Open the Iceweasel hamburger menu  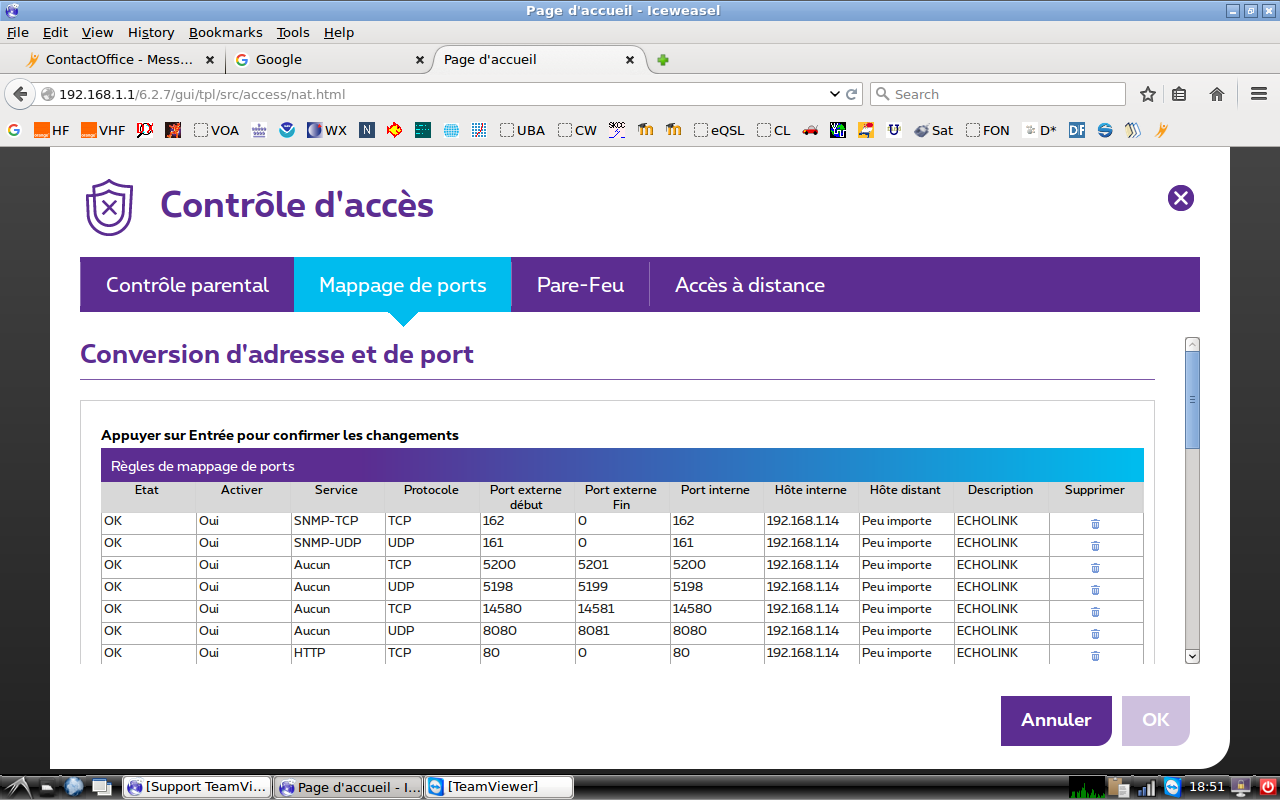[x=1259, y=94]
